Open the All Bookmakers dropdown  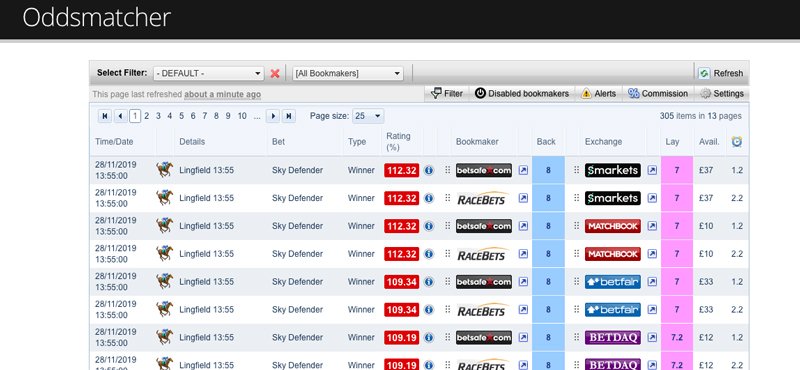[348, 73]
